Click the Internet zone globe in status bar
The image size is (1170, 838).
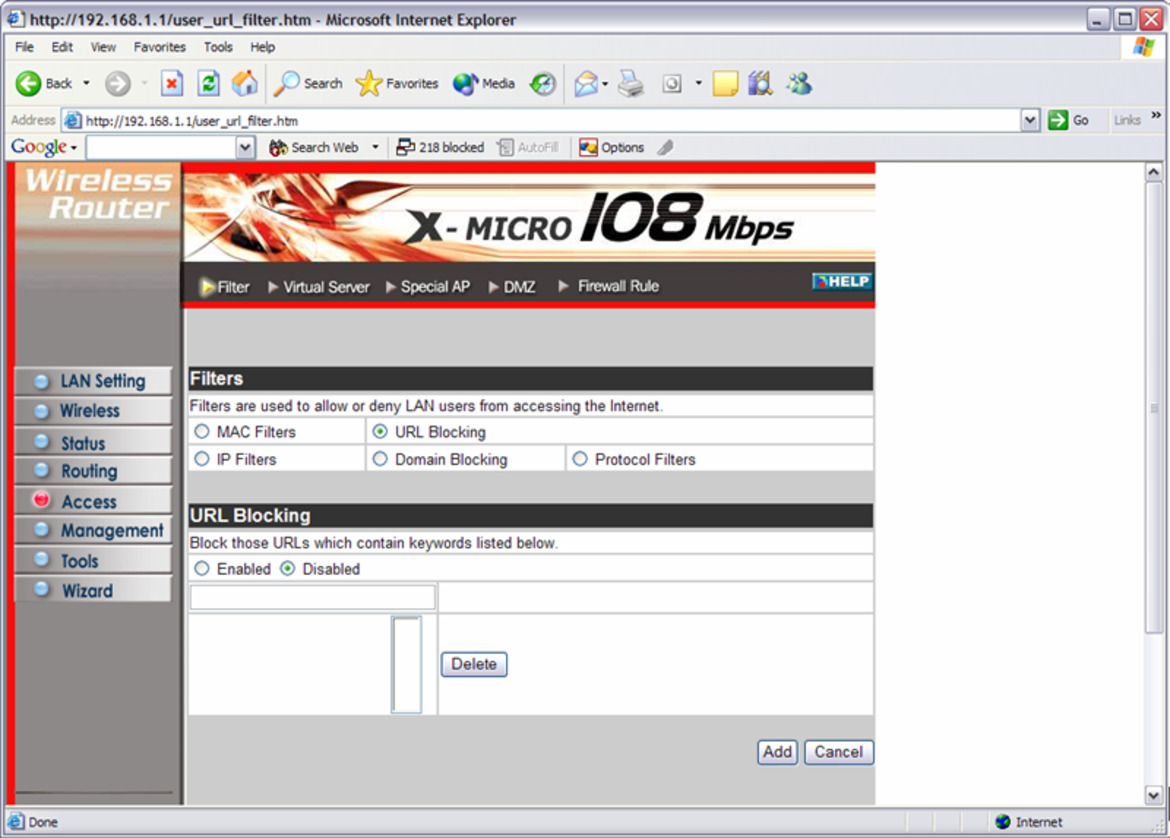[1003, 822]
